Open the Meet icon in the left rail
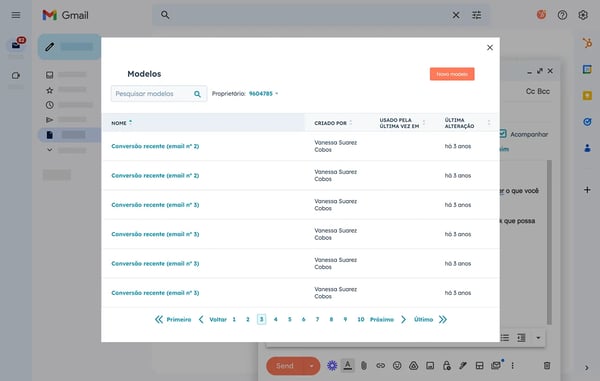Screen dimensions: 600x381 (x=16, y=75)
